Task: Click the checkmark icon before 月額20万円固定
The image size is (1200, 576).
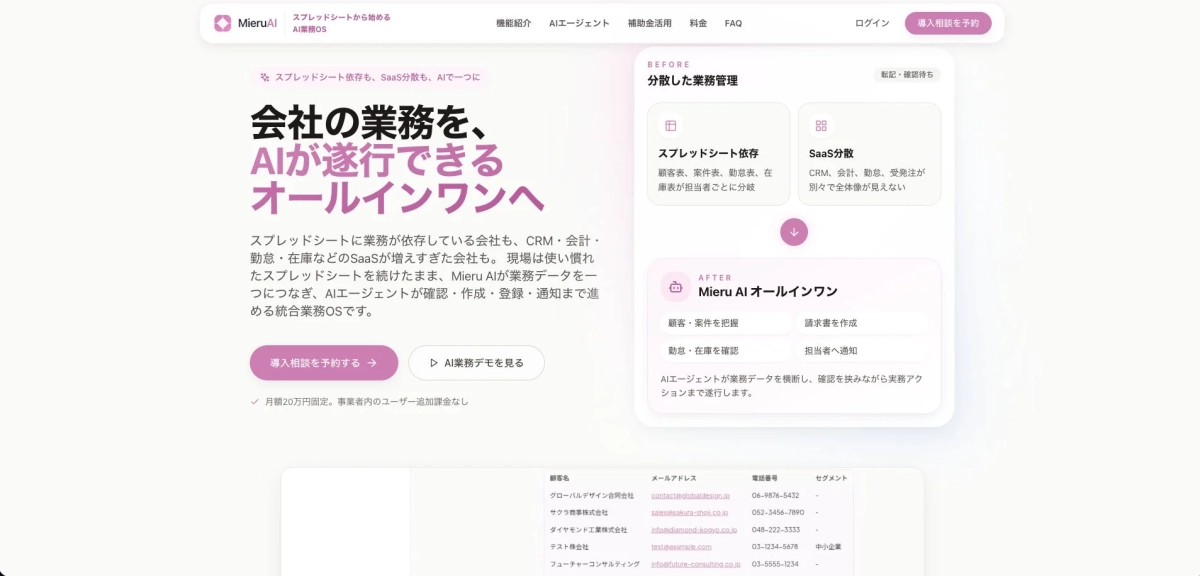Action: pyautogui.click(x=255, y=401)
